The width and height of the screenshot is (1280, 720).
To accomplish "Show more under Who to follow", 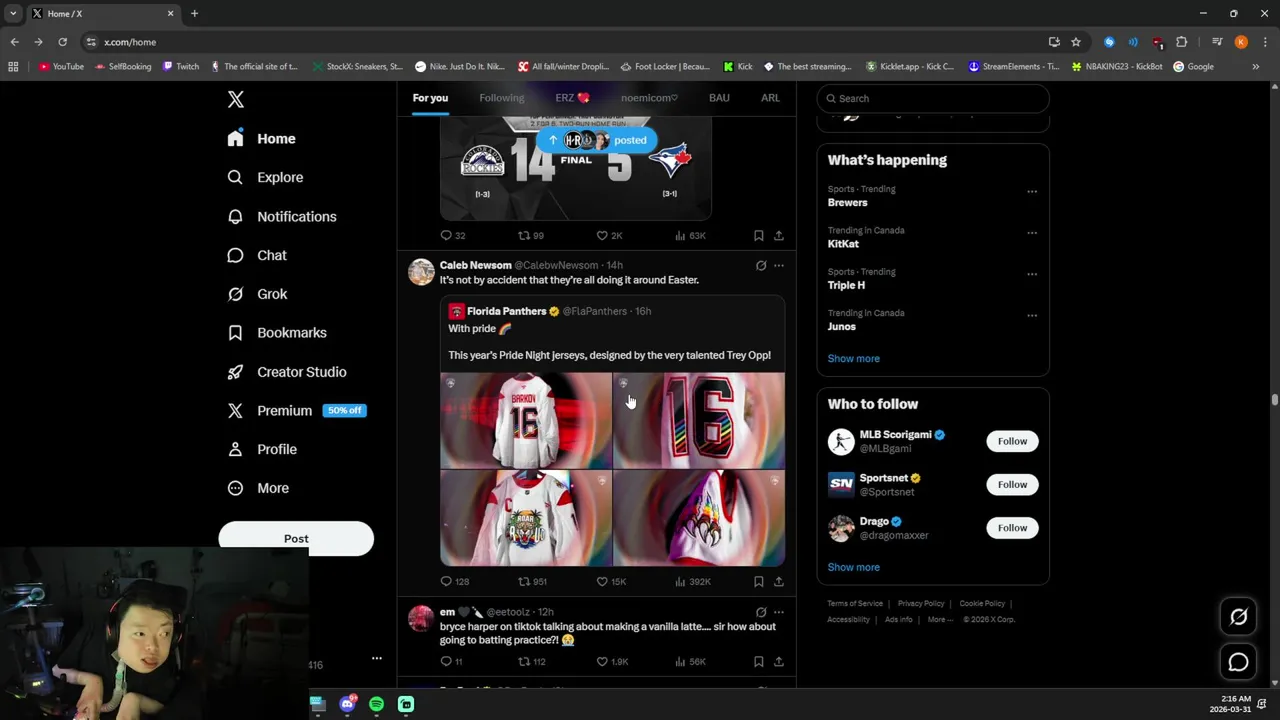I will (853, 567).
